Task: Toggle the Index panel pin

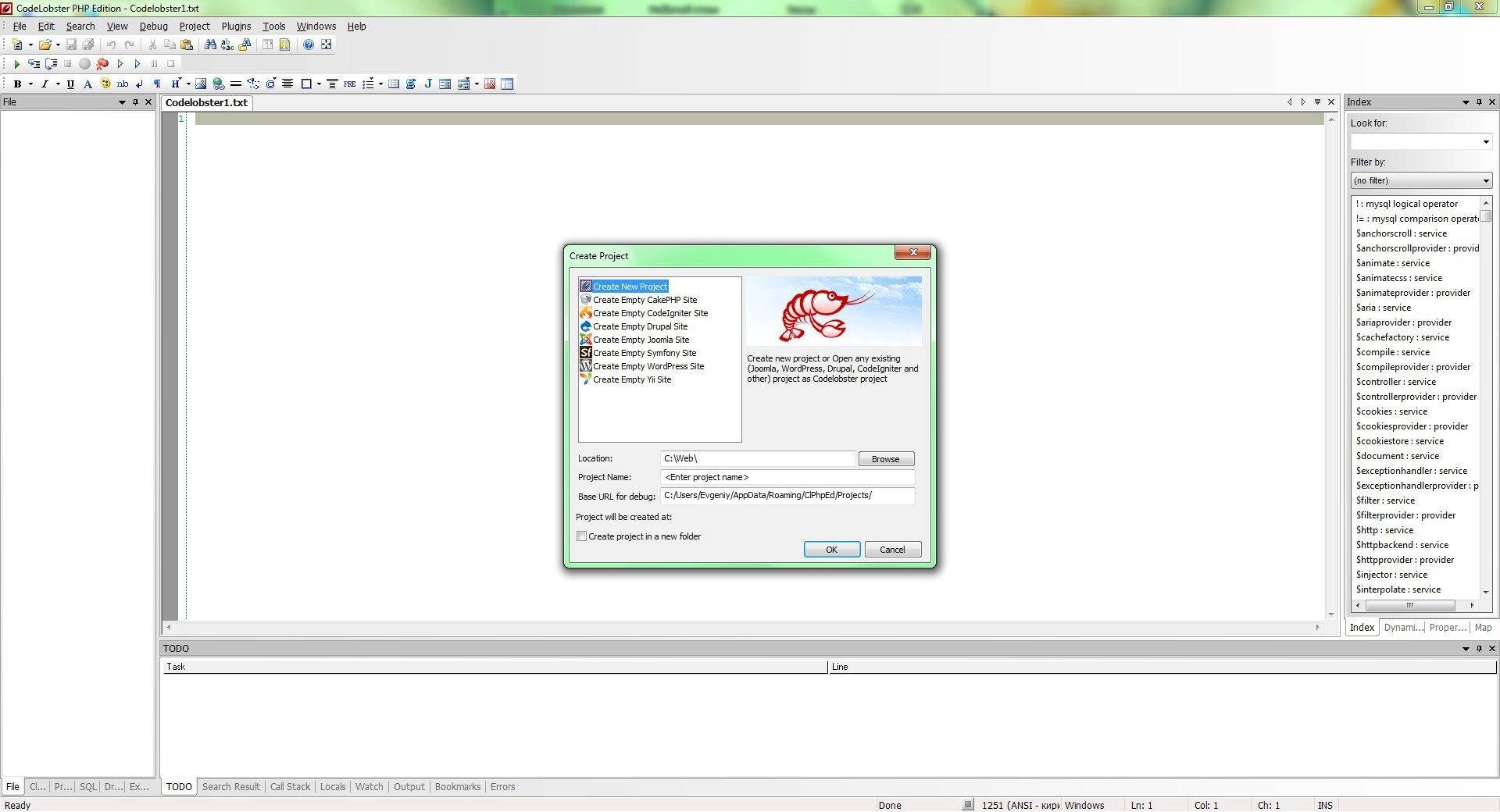Action: (x=1479, y=102)
